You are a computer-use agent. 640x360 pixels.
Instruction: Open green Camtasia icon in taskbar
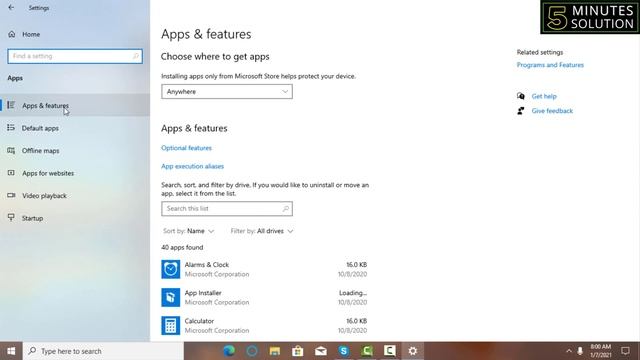tap(367, 351)
